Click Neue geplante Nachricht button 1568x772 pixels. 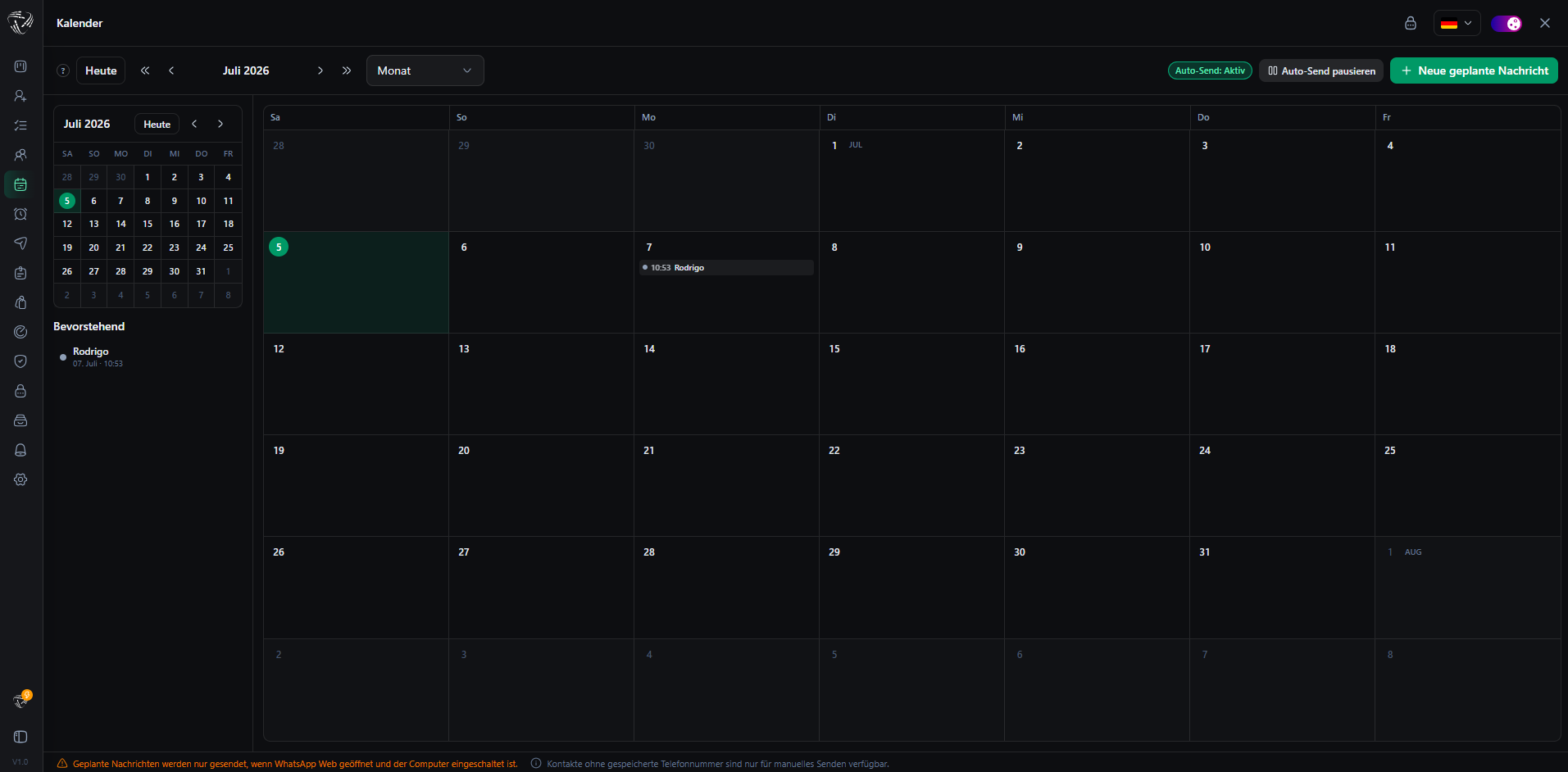click(x=1474, y=70)
